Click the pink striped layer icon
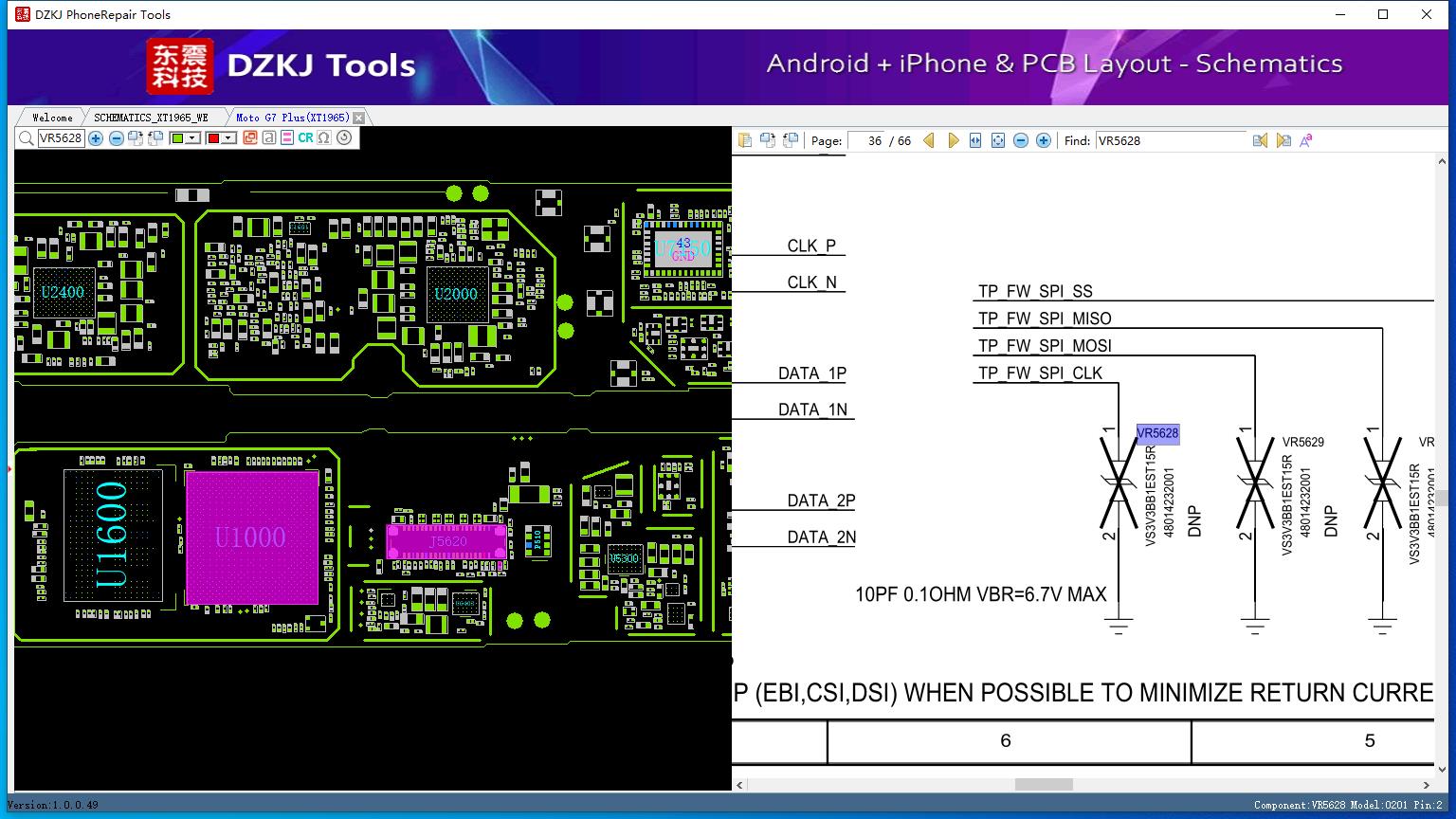 pos(287,138)
